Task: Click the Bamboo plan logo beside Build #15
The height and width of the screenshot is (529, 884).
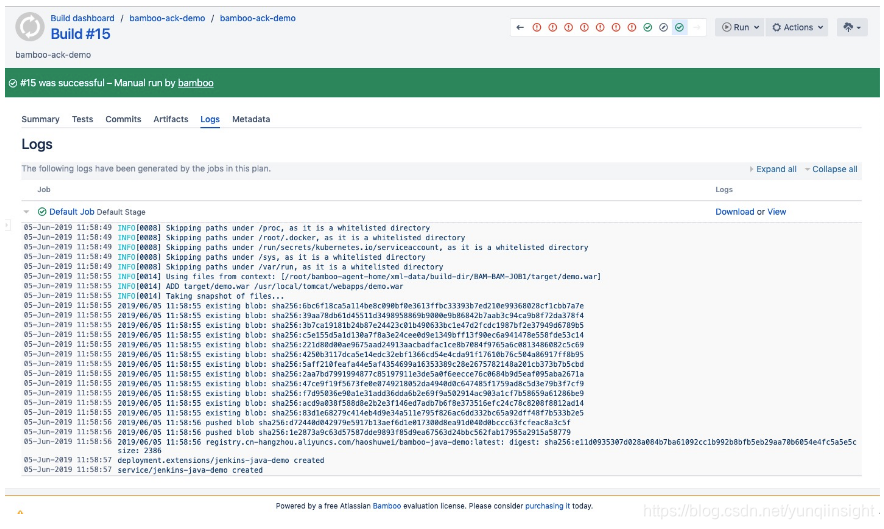Action: [x=30, y=27]
